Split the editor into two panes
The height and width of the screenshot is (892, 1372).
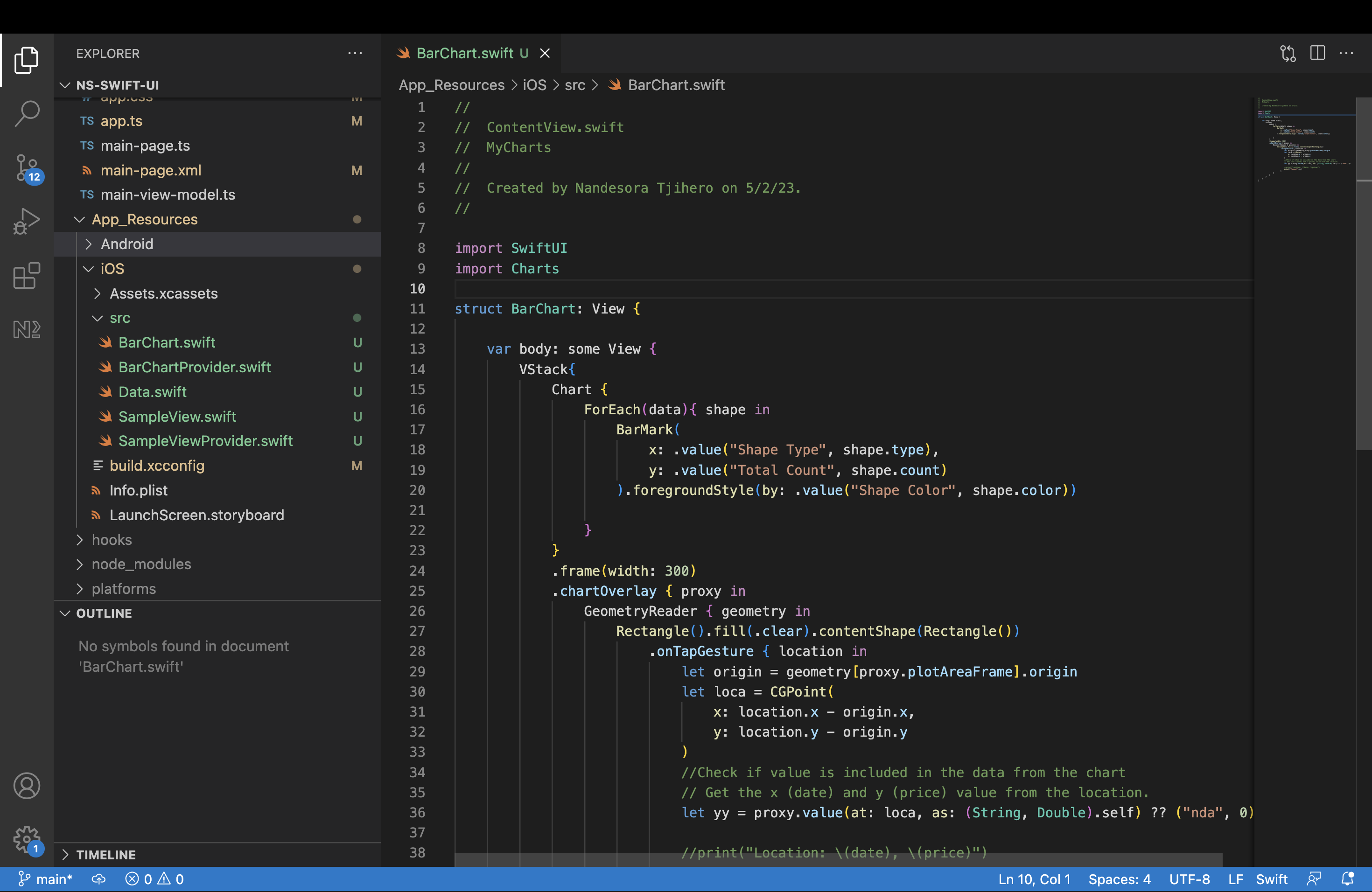[x=1317, y=53]
